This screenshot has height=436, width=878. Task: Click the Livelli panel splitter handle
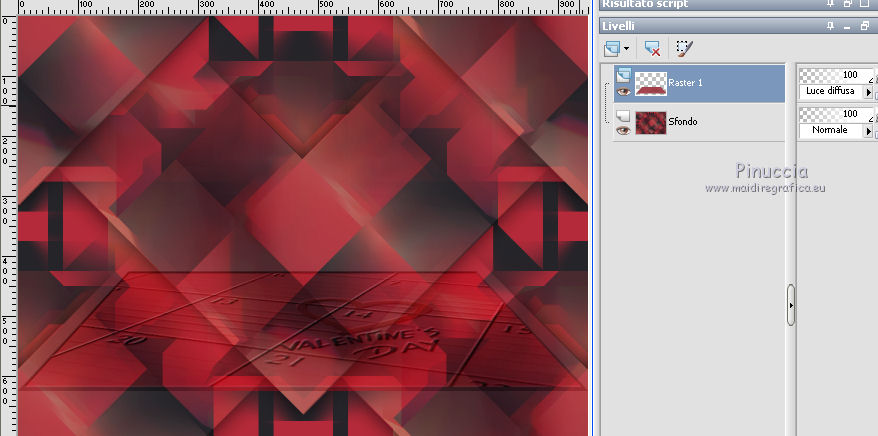tap(791, 305)
